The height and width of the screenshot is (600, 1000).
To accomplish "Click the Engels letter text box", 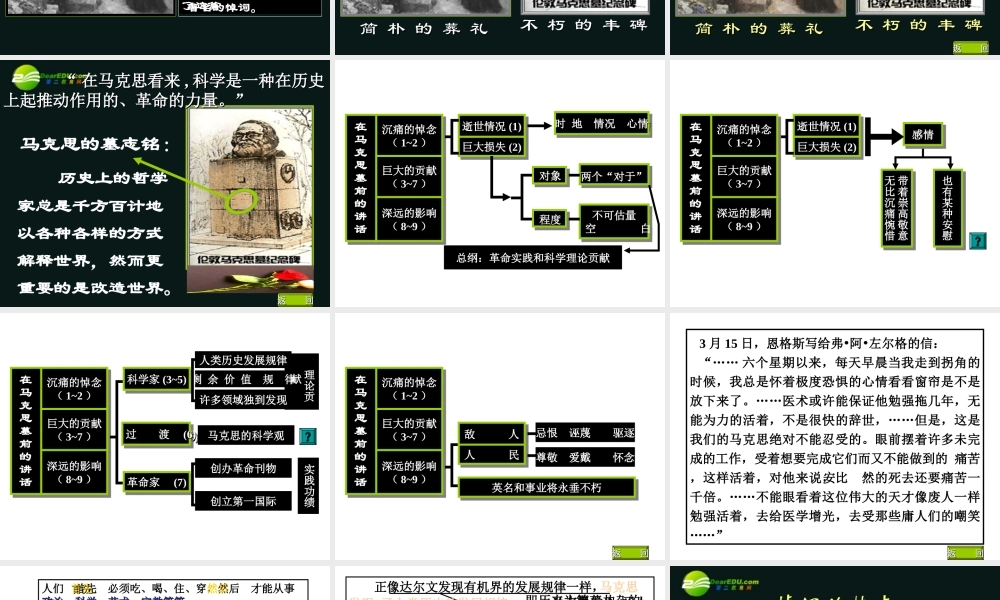I will pos(835,437).
